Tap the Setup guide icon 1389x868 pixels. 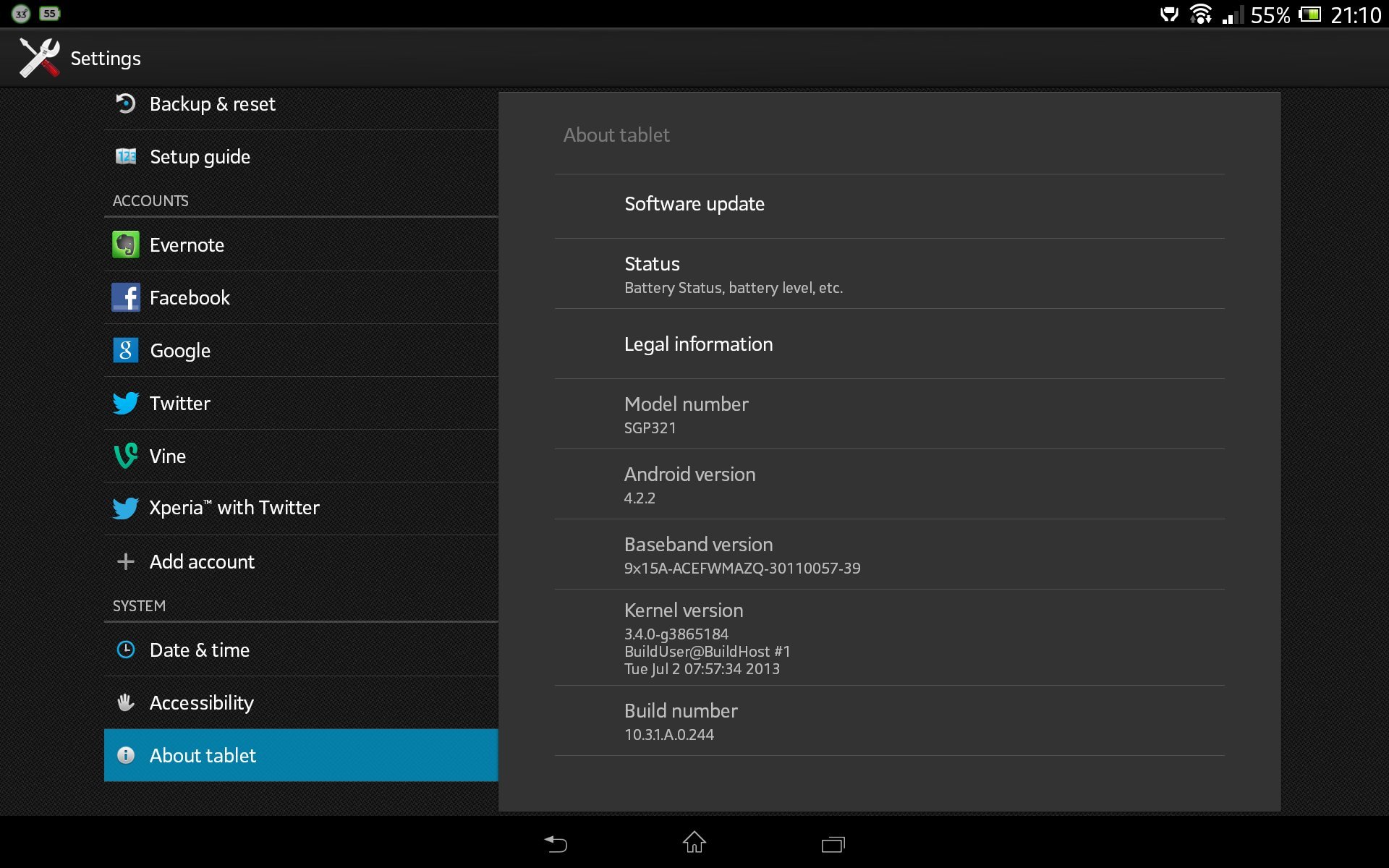[x=126, y=156]
